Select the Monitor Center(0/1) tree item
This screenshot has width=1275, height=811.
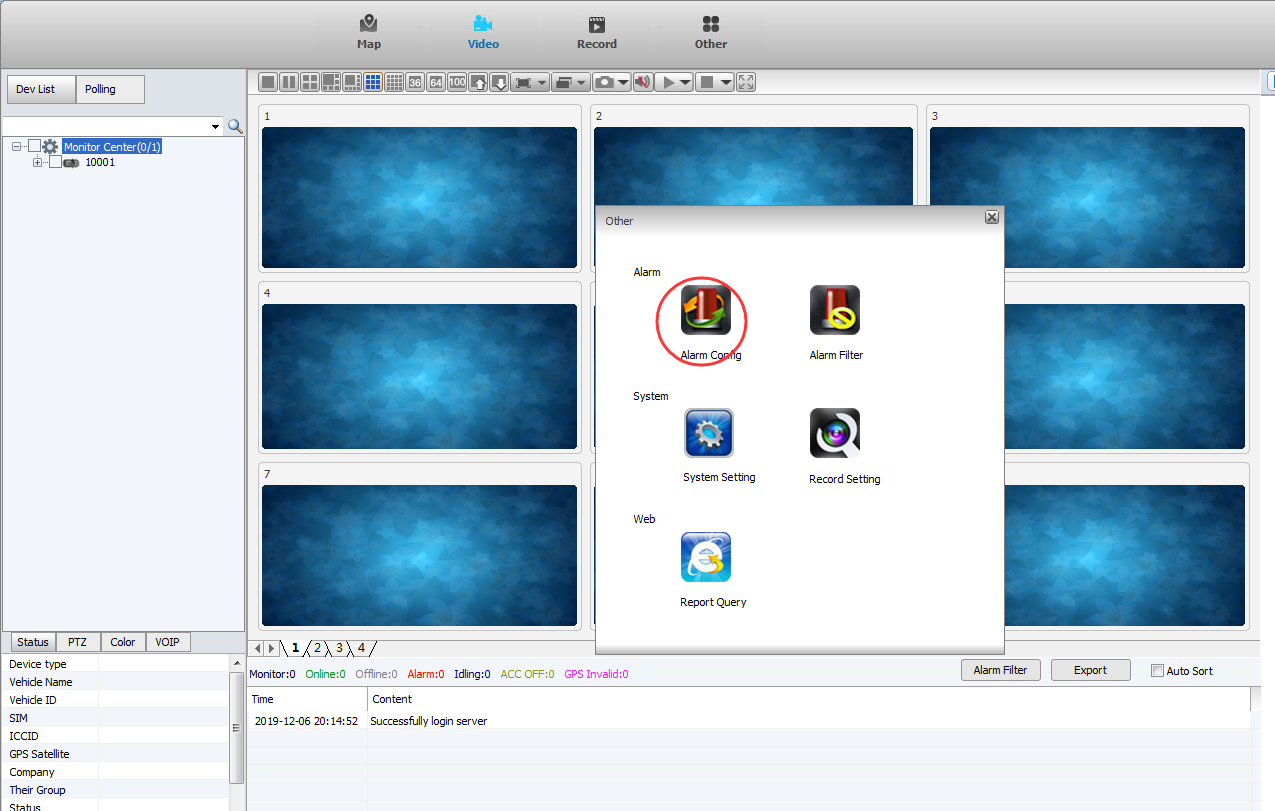pos(112,147)
